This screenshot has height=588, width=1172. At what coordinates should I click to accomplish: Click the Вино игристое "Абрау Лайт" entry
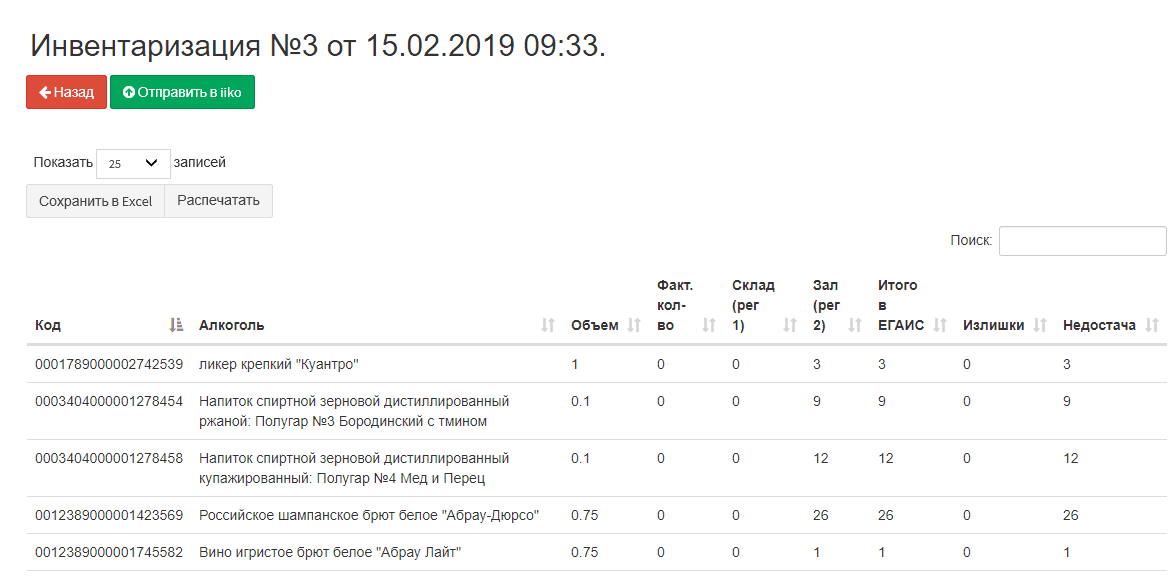point(329,552)
